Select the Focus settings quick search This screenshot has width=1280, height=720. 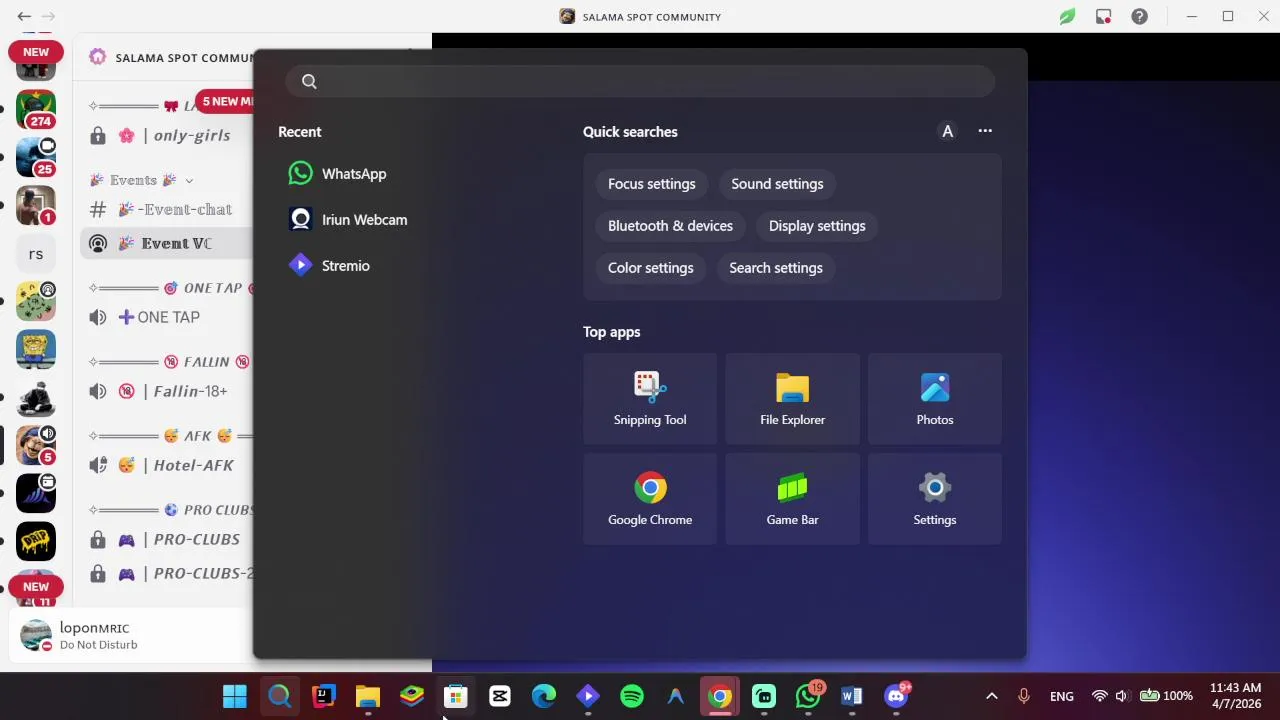pos(651,184)
